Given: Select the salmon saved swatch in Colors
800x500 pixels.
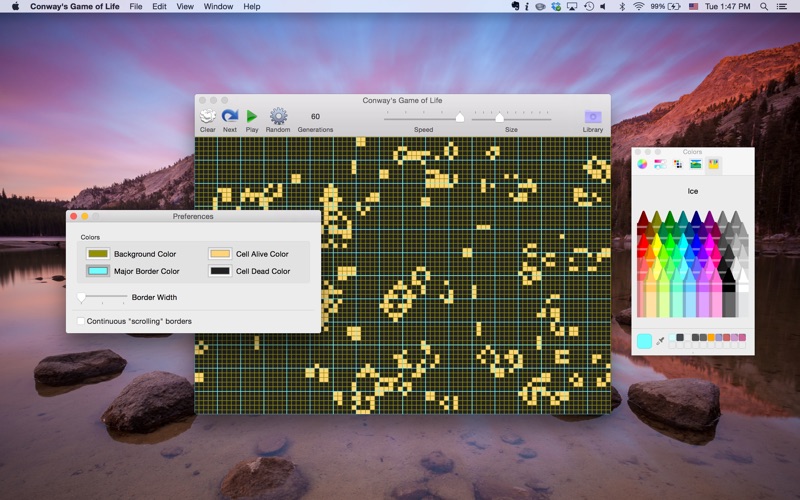Looking at the screenshot, I should pyautogui.click(x=727, y=338).
